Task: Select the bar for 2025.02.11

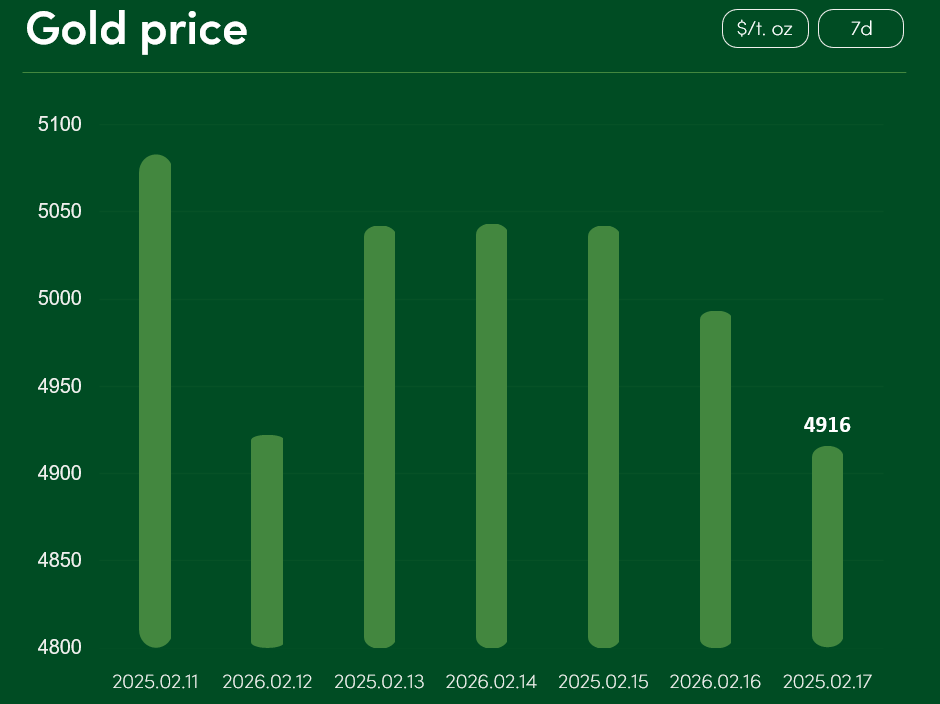Action: pyautogui.click(x=155, y=400)
